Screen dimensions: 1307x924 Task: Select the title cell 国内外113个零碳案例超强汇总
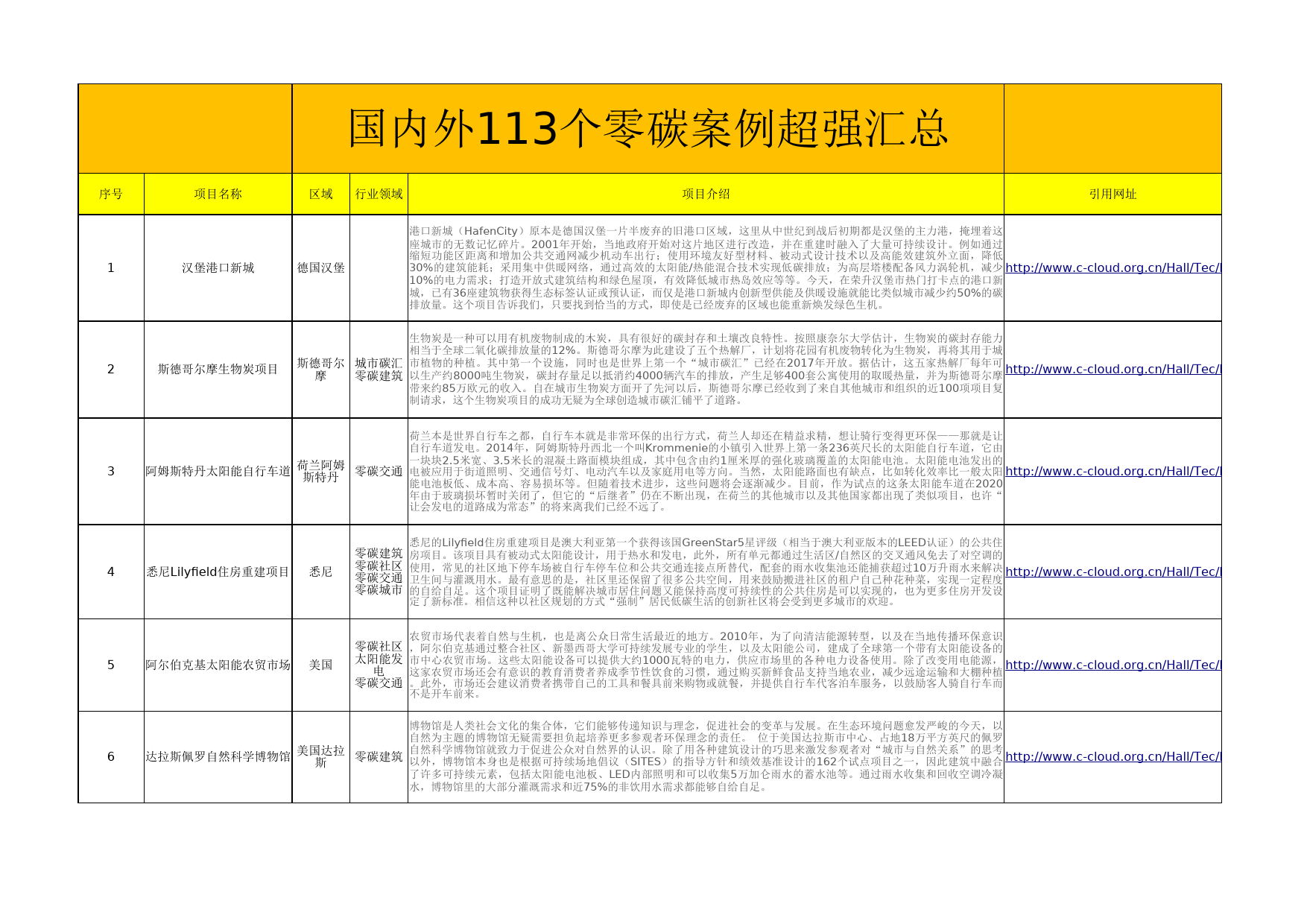648,129
